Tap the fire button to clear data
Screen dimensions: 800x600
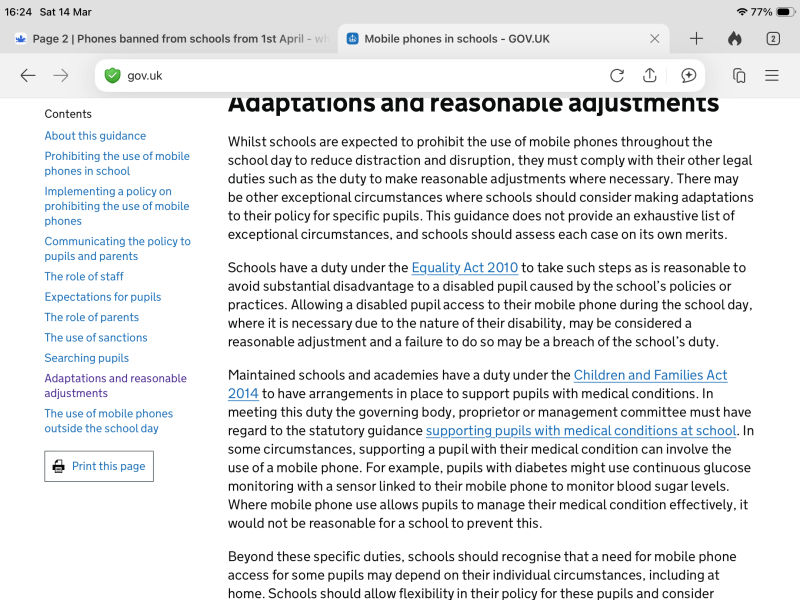point(735,39)
